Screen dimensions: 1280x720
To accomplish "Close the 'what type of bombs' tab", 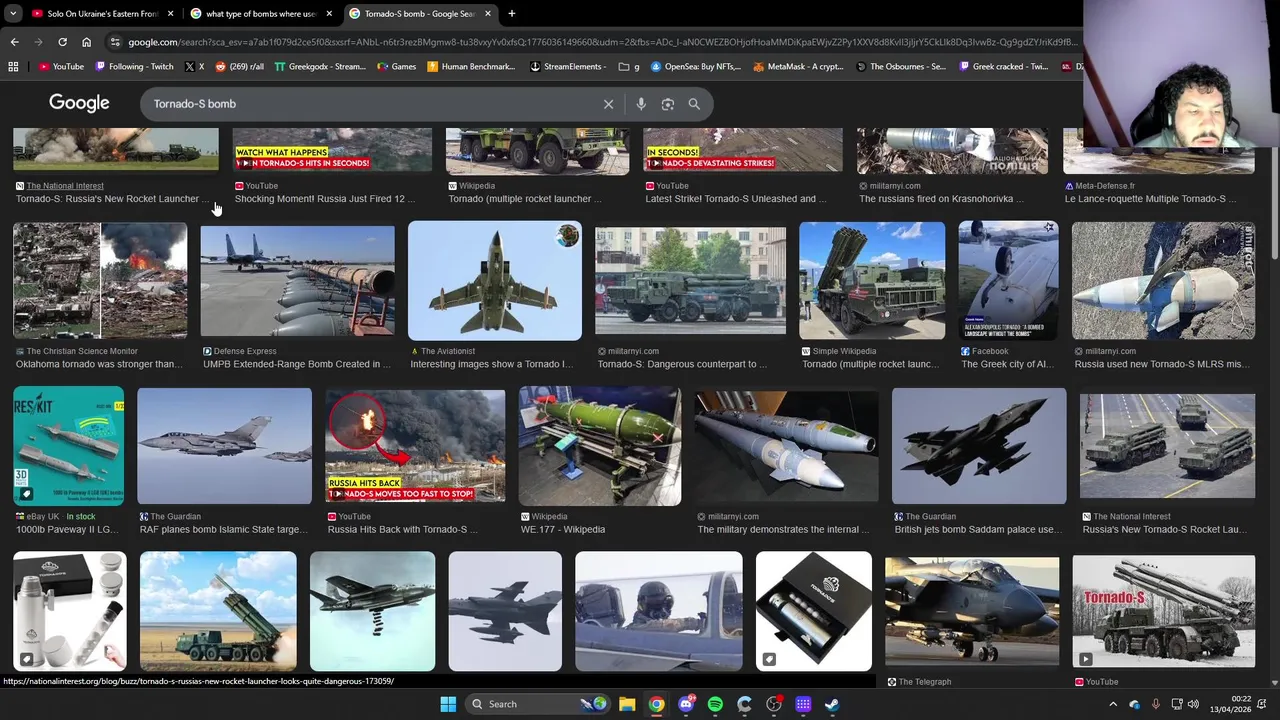I will click(x=329, y=14).
